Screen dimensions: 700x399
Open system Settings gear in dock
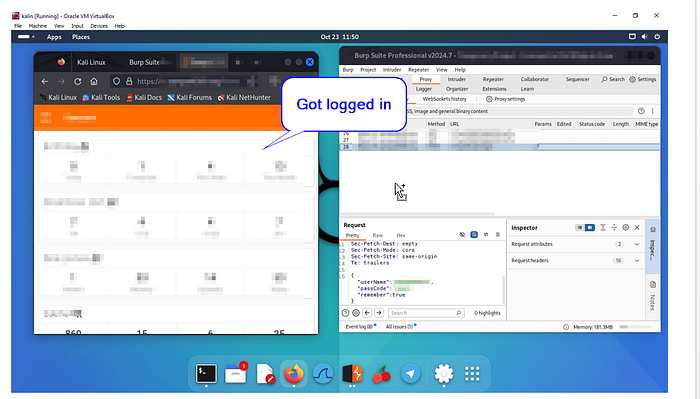pos(444,374)
